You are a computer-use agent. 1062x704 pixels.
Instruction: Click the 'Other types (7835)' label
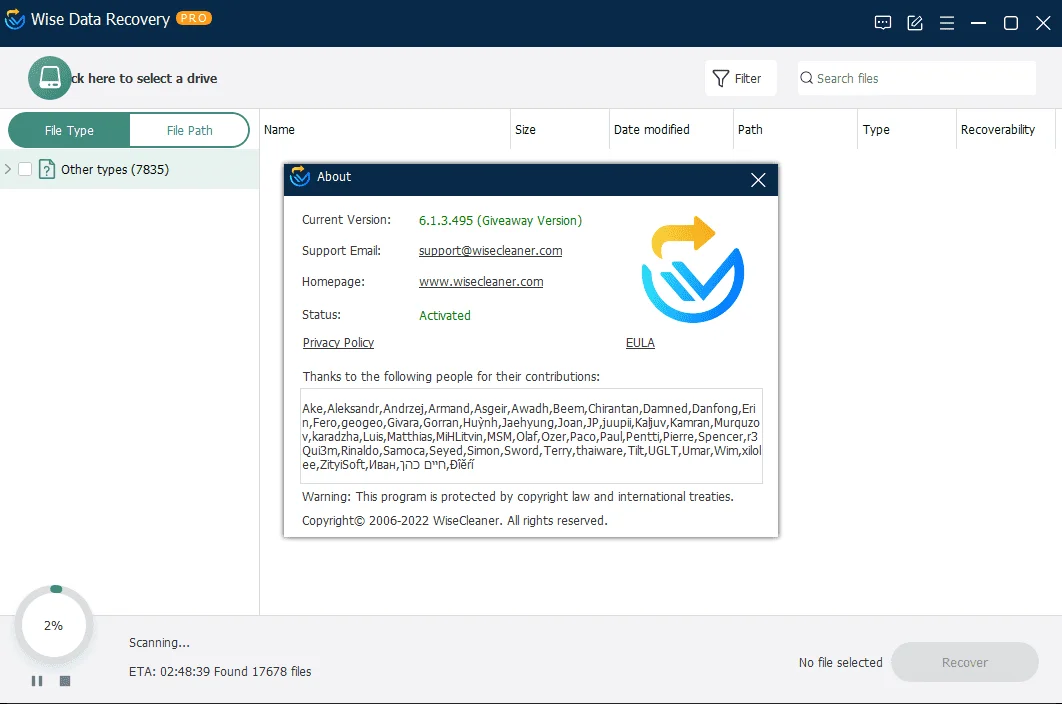coord(115,169)
